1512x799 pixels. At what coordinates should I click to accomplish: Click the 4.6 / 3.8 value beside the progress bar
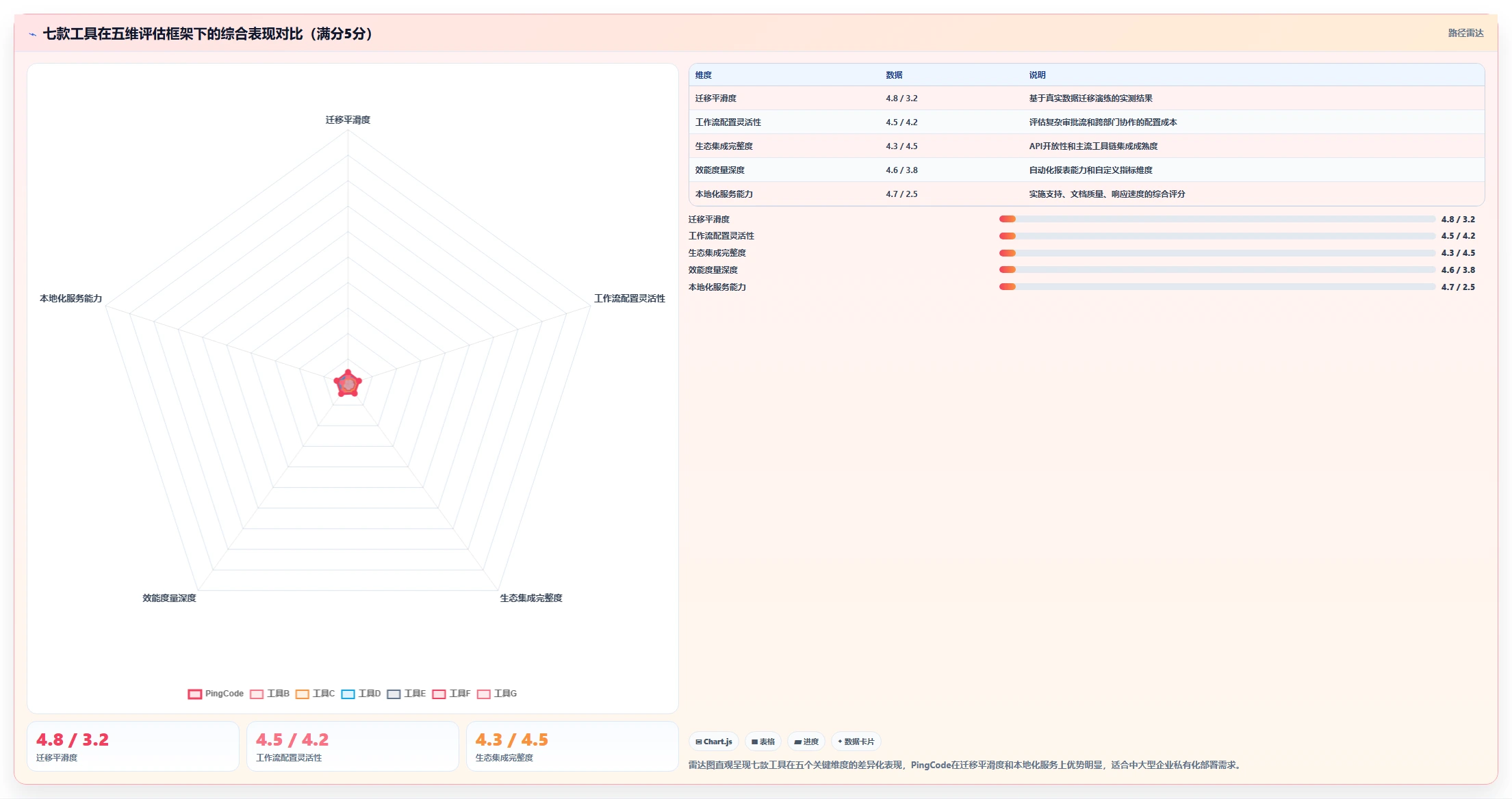[1458, 270]
